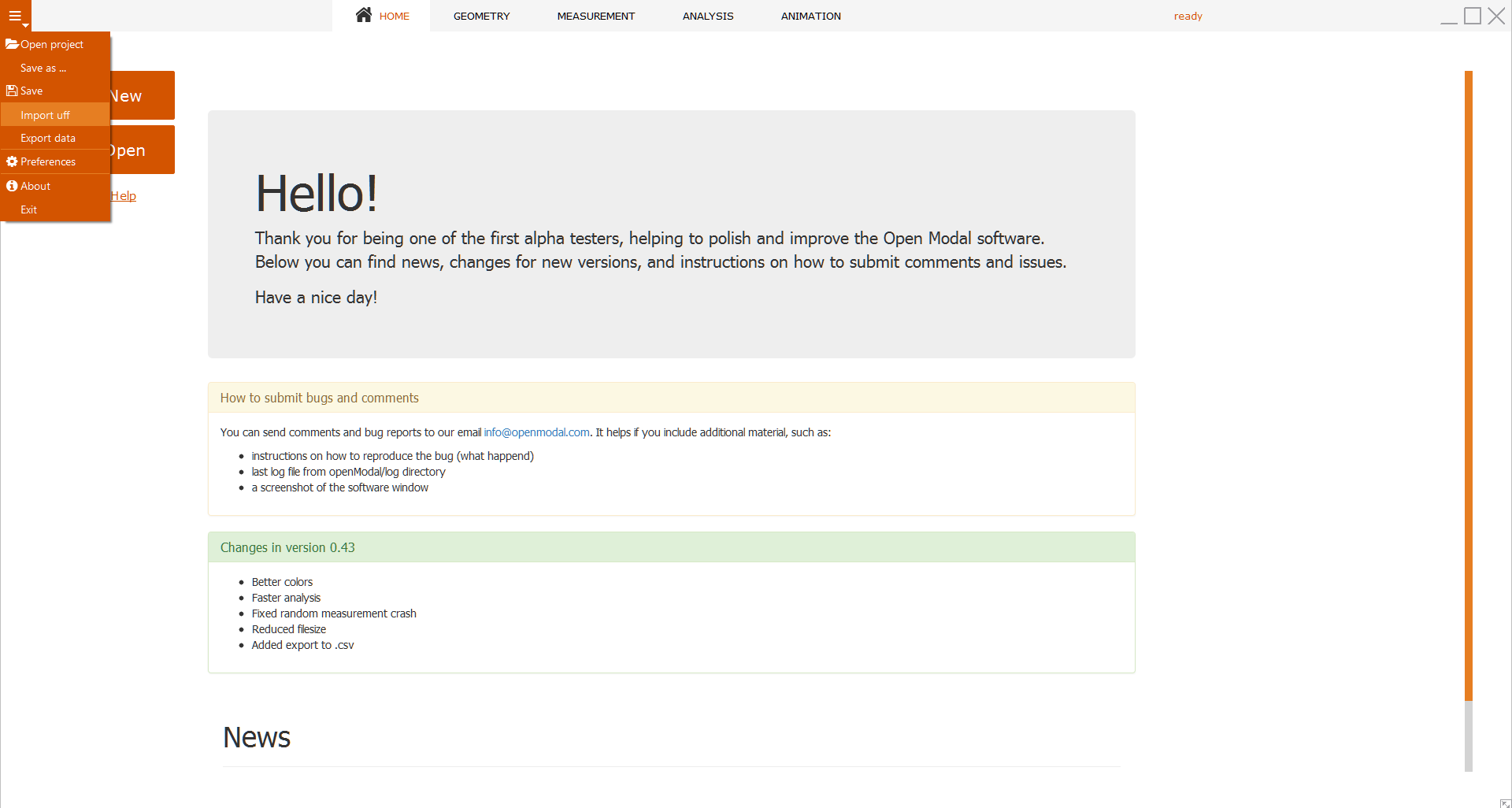Open the ANALYSIS tab

coord(708,16)
